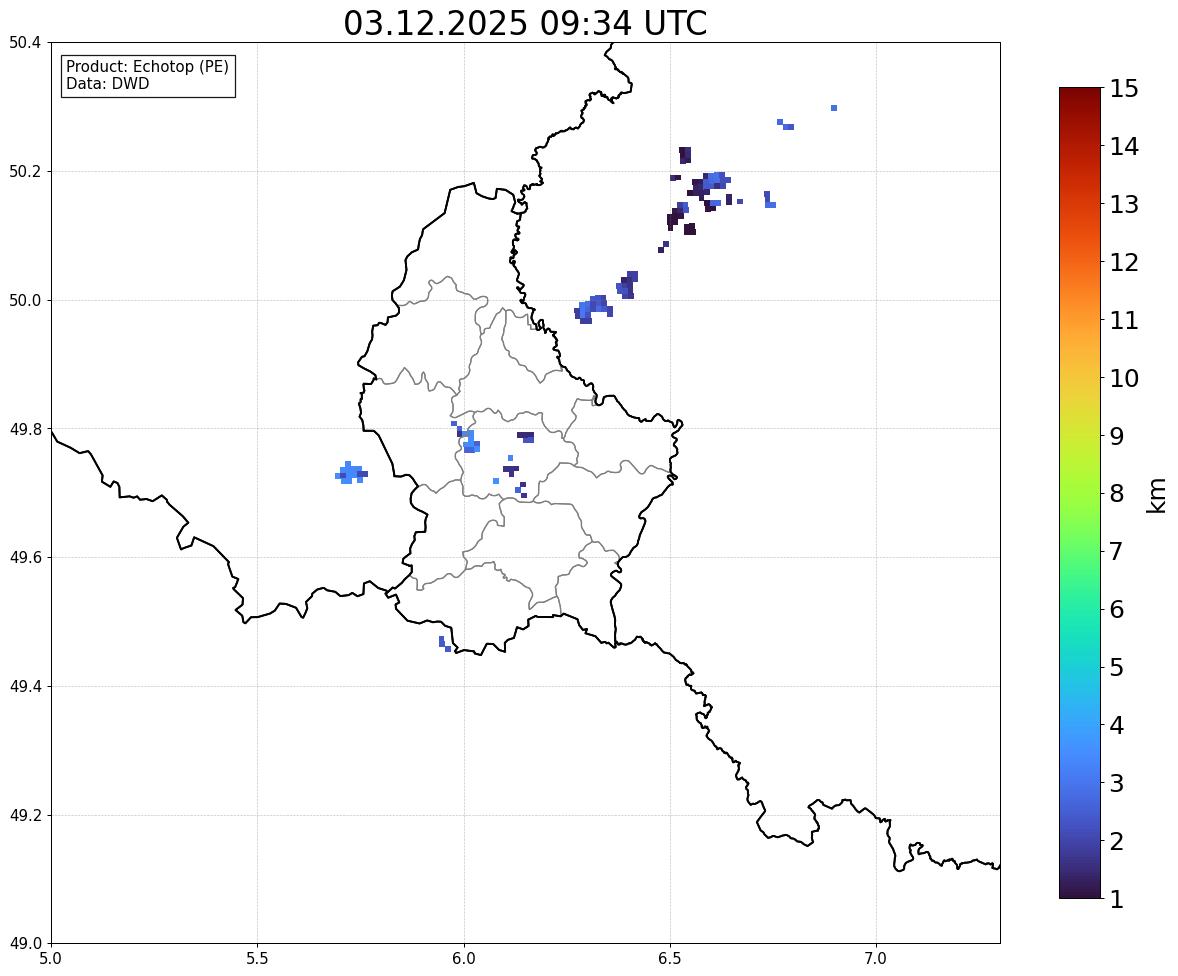
Task: Click the blue colorbar section near 3 km
Action: coord(1080,783)
